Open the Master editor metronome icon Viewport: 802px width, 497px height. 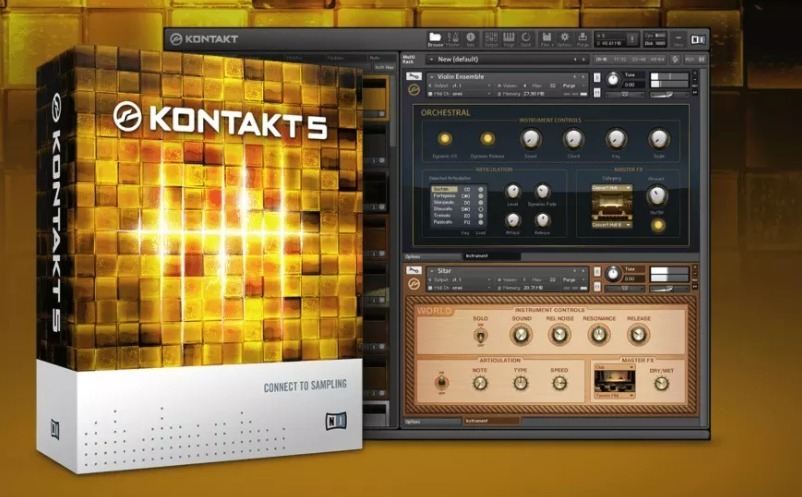coord(453,37)
